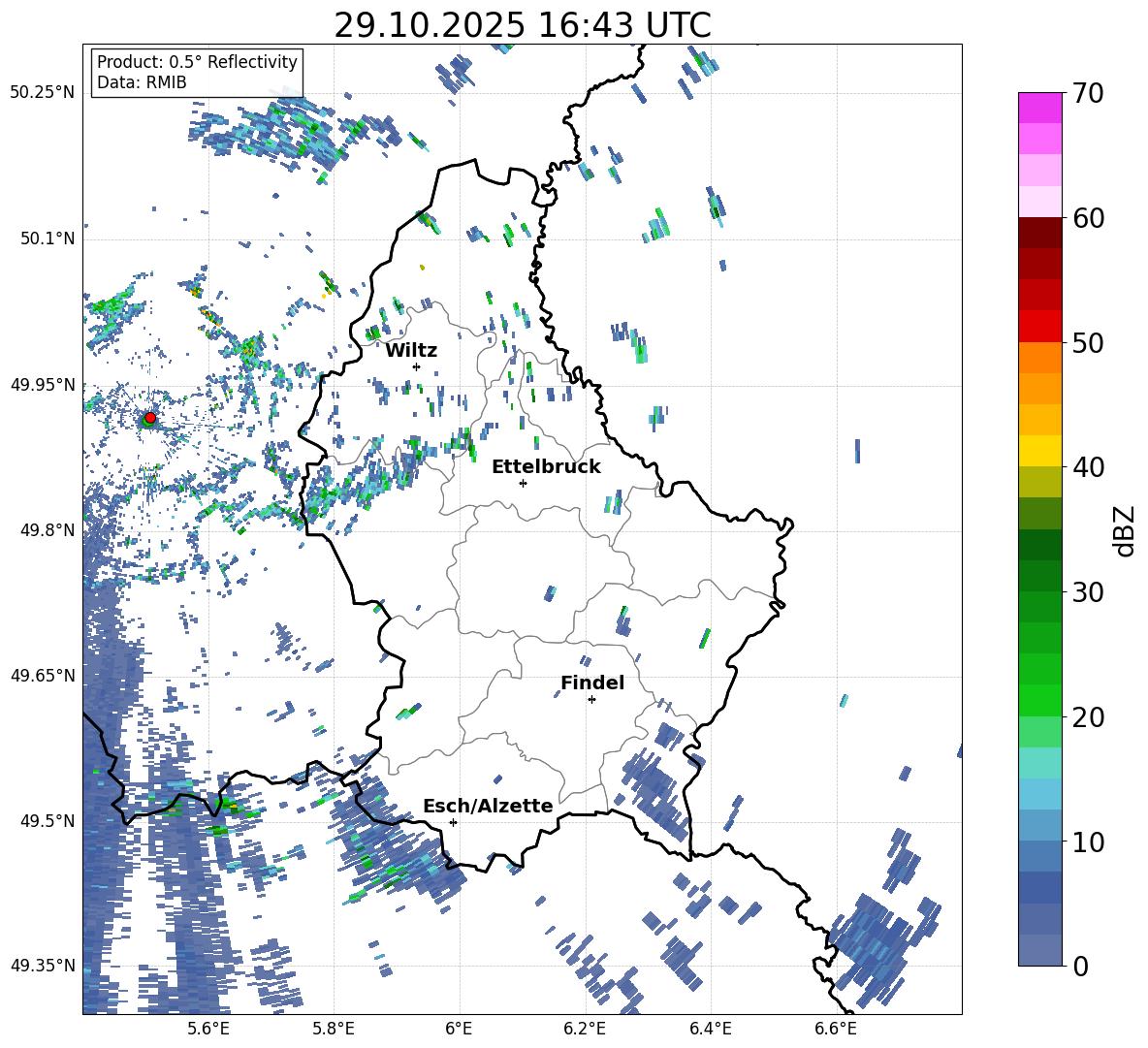Viewport: 1148px width, 1048px height.
Task: Click the light cyan-blue colorbar segment near 15
Action: coord(1040,793)
